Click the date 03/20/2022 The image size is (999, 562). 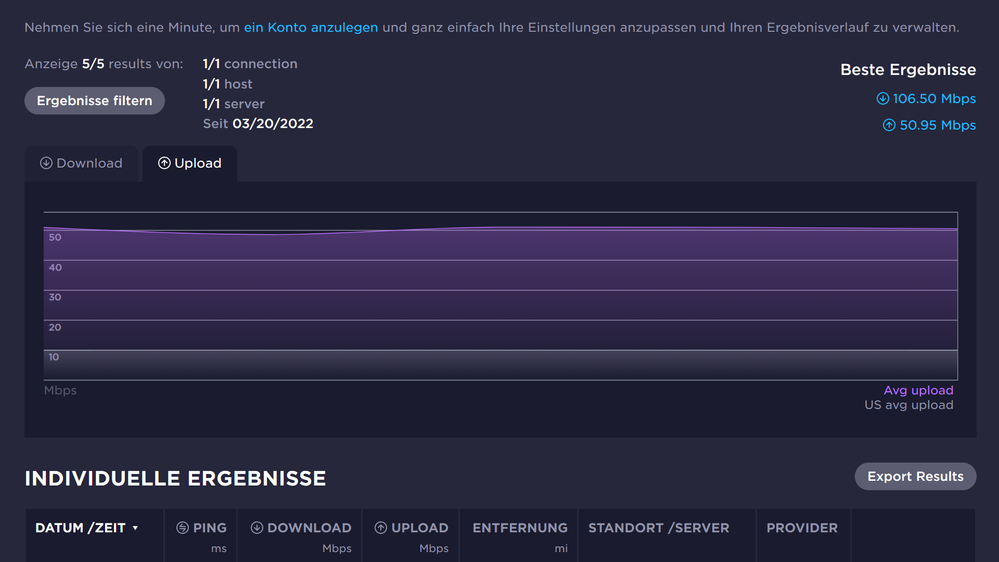point(273,124)
